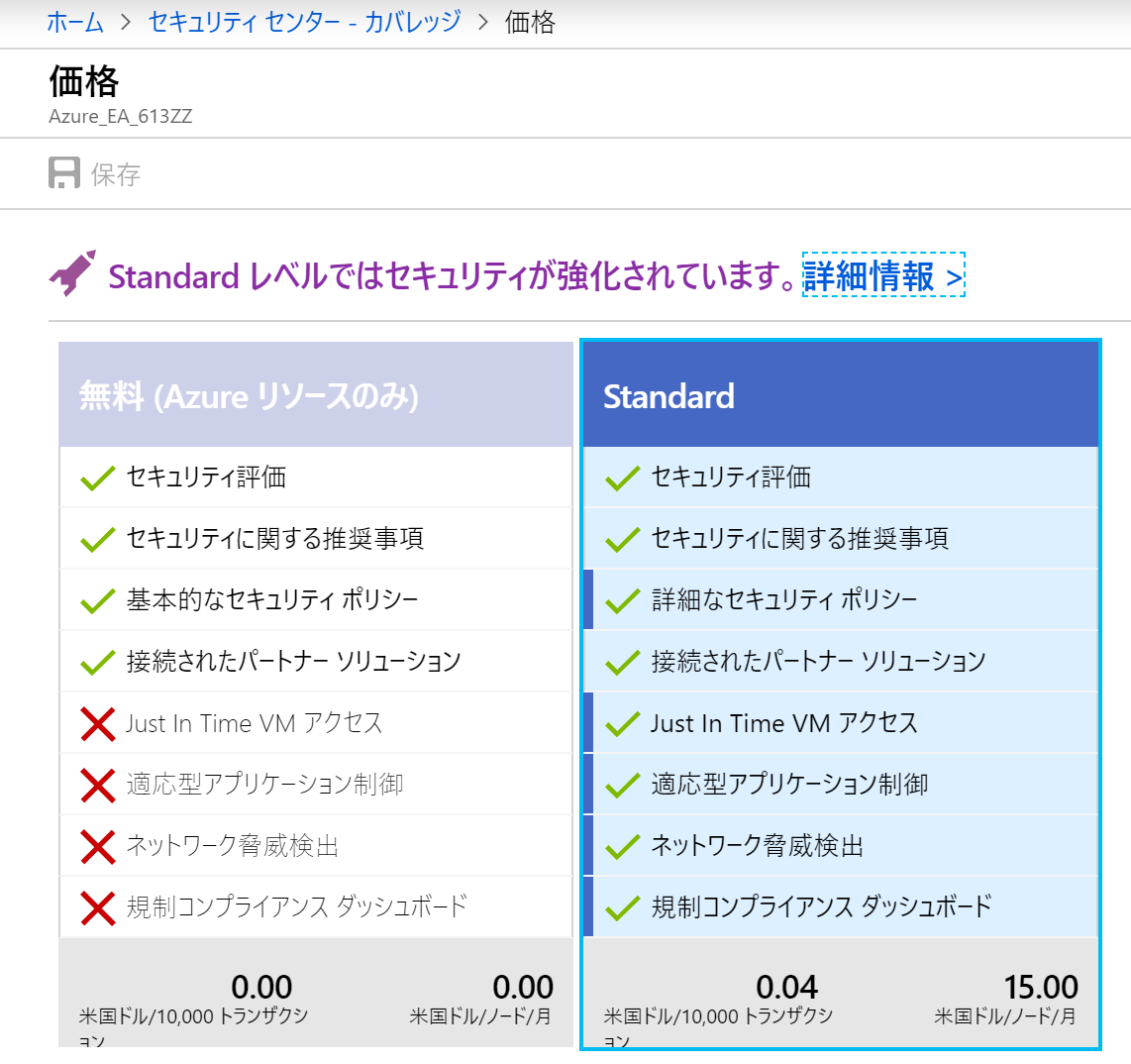Click Just In Time VM アクセス text in free tier
Viewport: 1131px width, 1064px height.
pyautogui.click(x=254, y=723)
